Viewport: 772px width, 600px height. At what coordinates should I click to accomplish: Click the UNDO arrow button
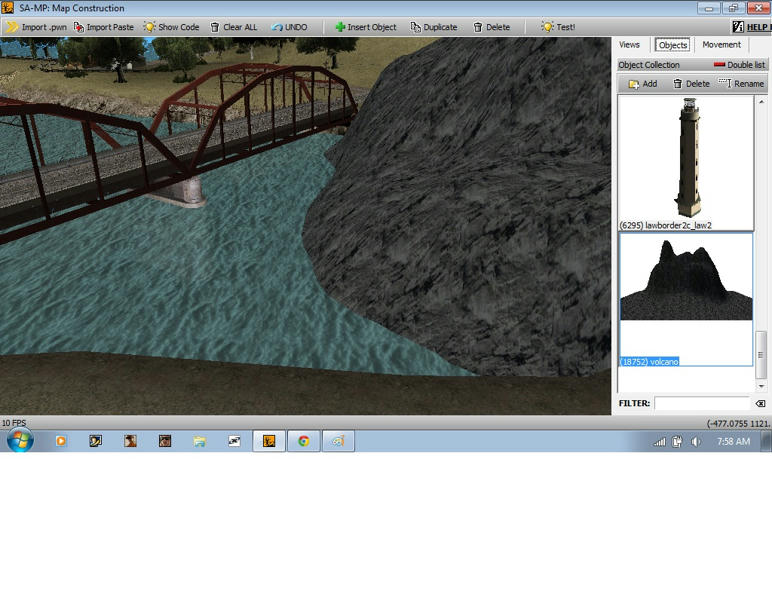(290, 27)
